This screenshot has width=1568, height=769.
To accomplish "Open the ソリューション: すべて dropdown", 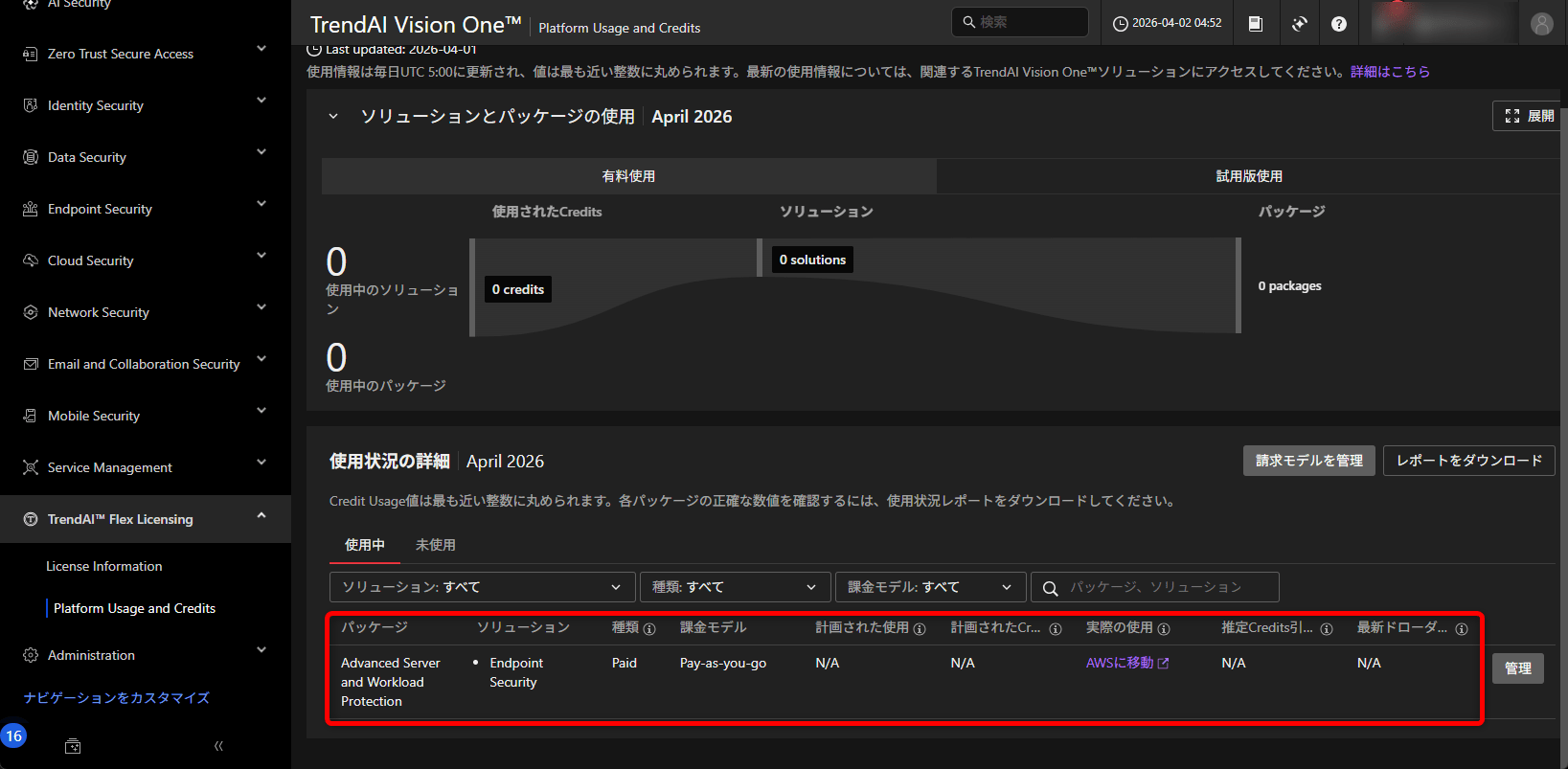I will click(x=483, y=587).
